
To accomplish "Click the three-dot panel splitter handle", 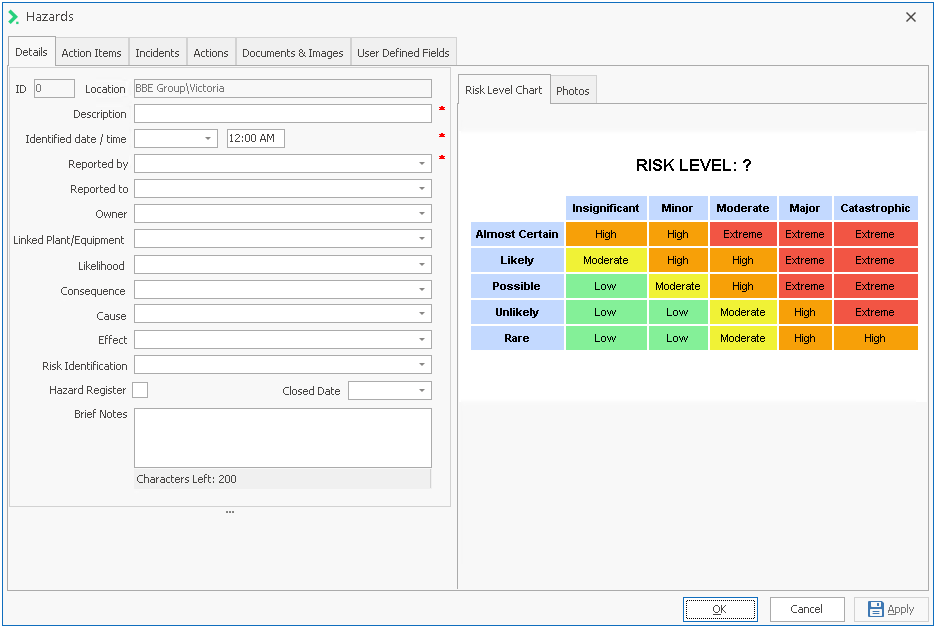I will coord(230,512).
